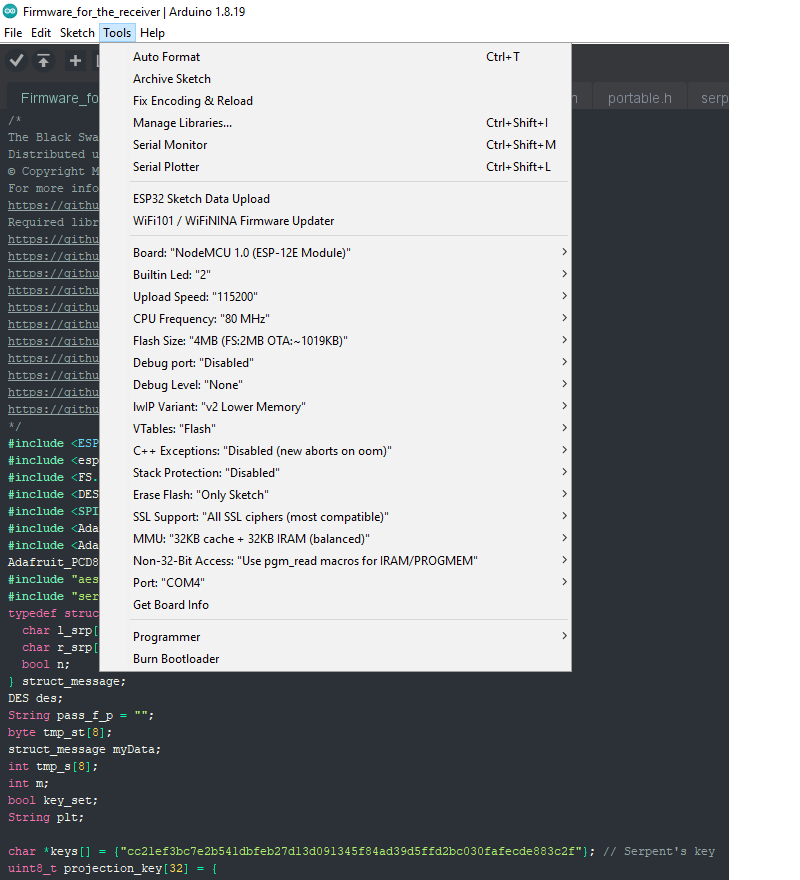Open the Help menu
The image size is (800, 880).
(152, 33)
